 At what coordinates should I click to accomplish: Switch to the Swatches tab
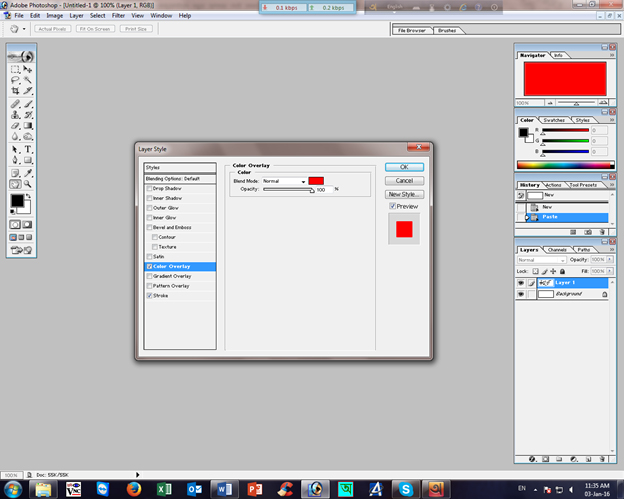click(554, 120)
